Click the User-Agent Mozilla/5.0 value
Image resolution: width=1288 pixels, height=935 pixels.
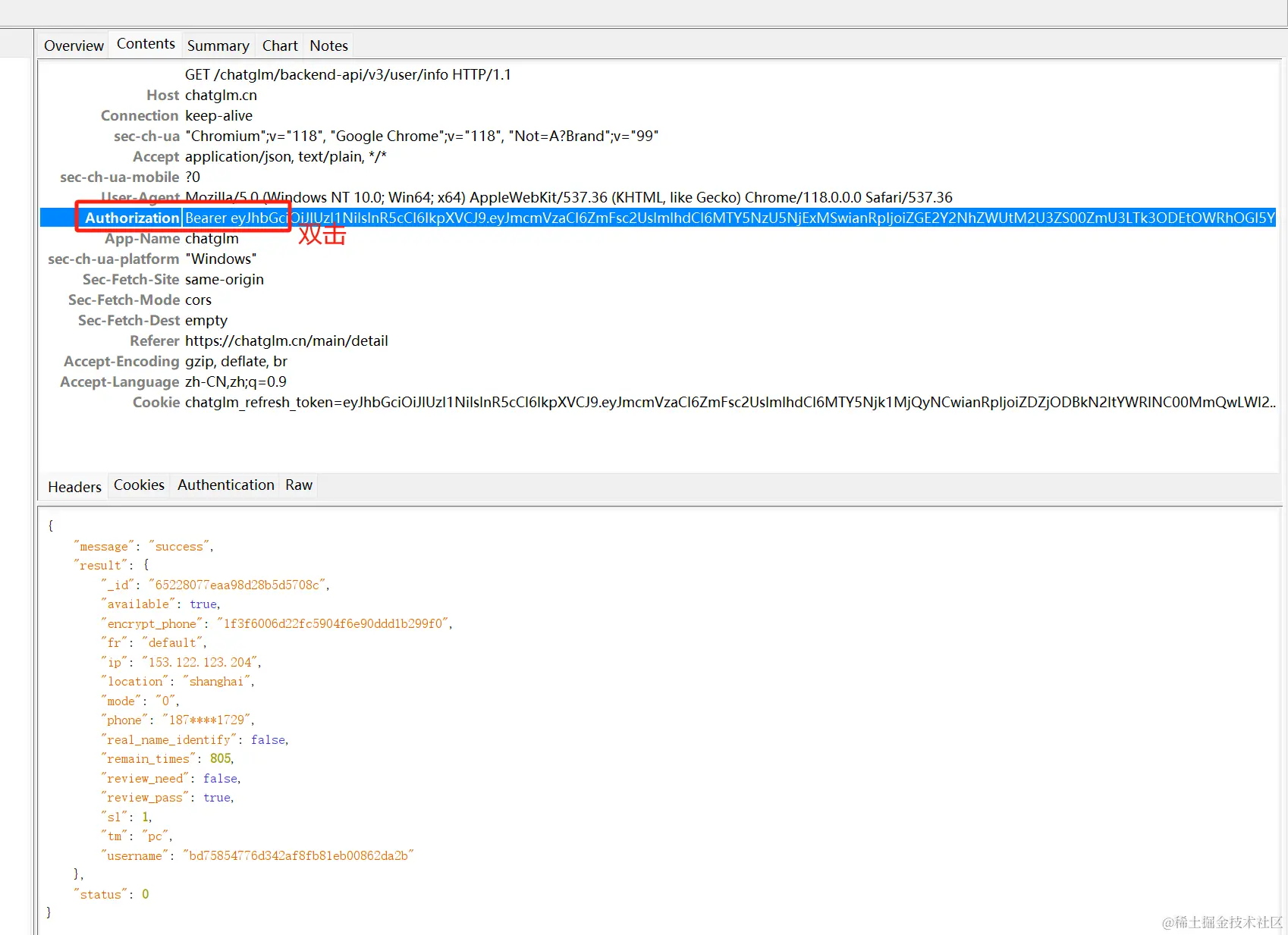[x=569, y=197]
